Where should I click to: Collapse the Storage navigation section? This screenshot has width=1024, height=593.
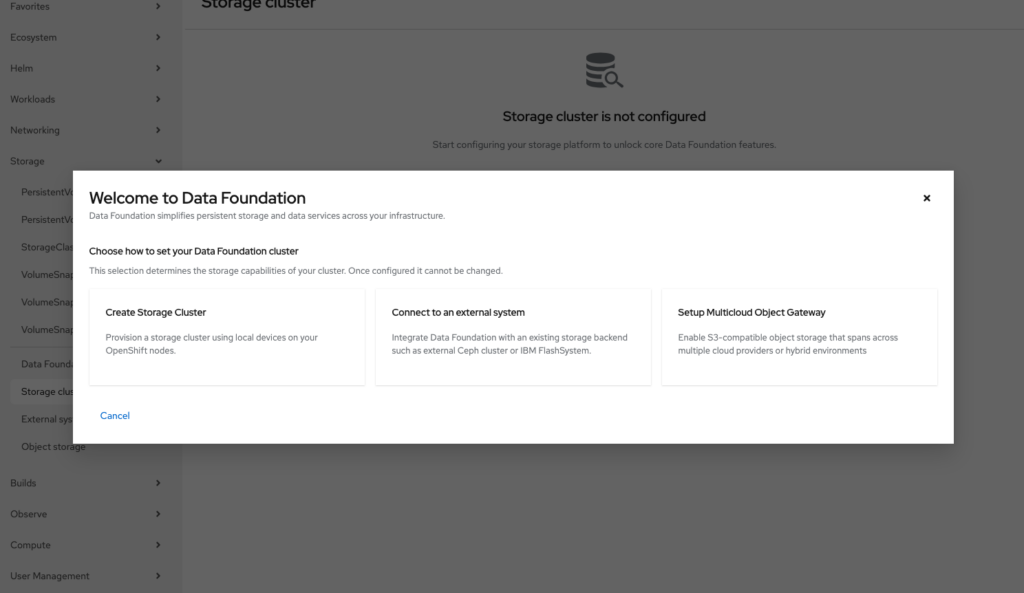click(85, 161)
